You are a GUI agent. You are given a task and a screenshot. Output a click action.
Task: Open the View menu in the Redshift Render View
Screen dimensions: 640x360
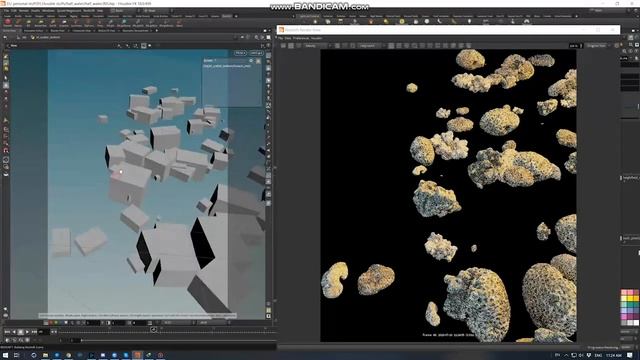click(287, 38)
